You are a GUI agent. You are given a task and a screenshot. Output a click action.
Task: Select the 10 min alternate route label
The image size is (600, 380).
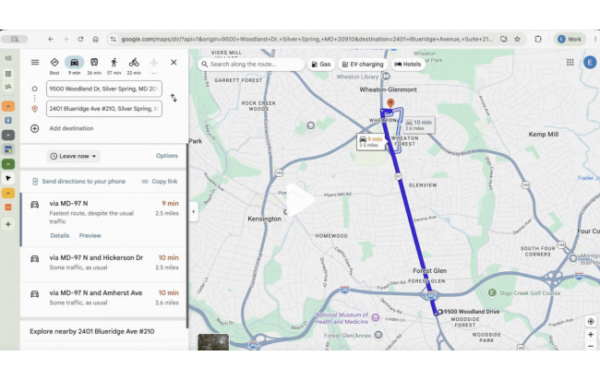[418, 125]
